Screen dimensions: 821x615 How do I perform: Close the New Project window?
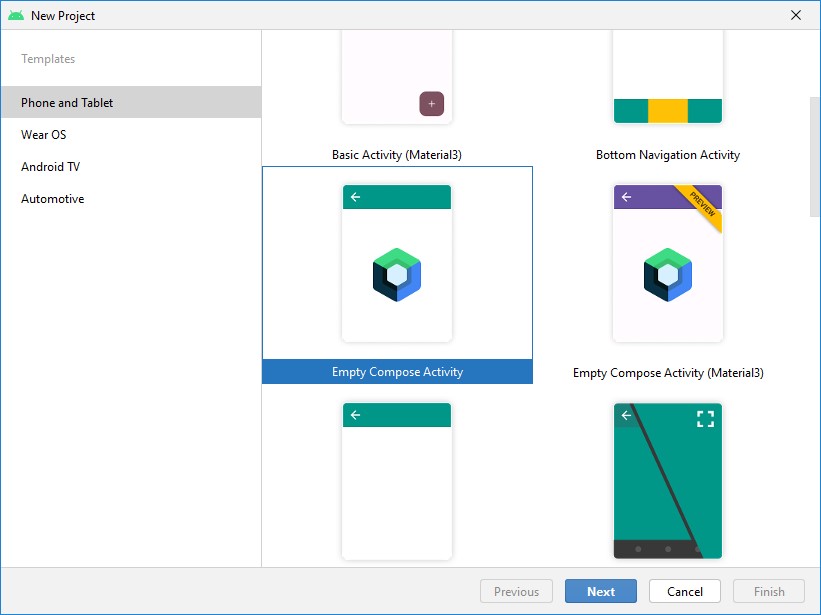point(796,16)
